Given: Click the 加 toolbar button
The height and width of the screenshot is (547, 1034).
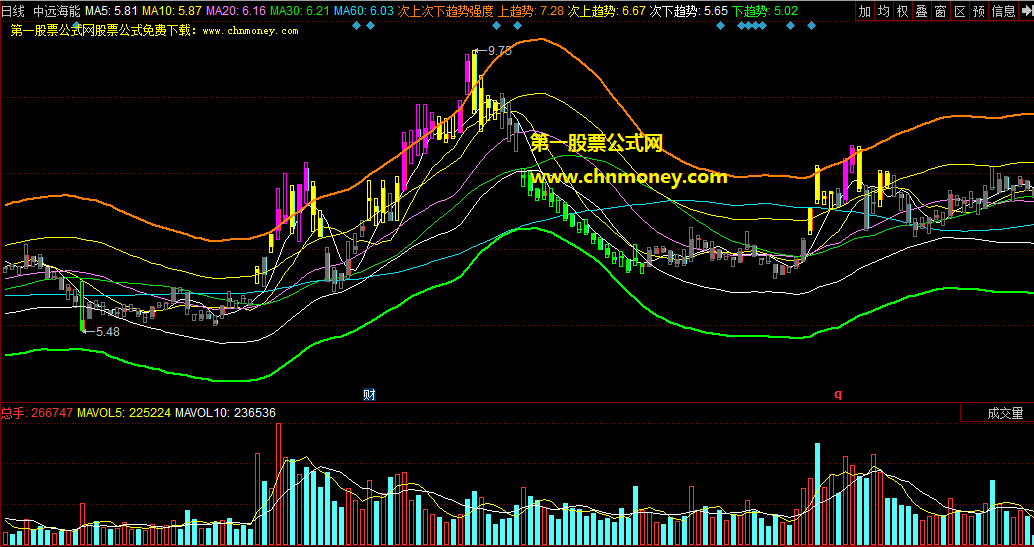Looking at the screenshot, I should click(865, 11).
